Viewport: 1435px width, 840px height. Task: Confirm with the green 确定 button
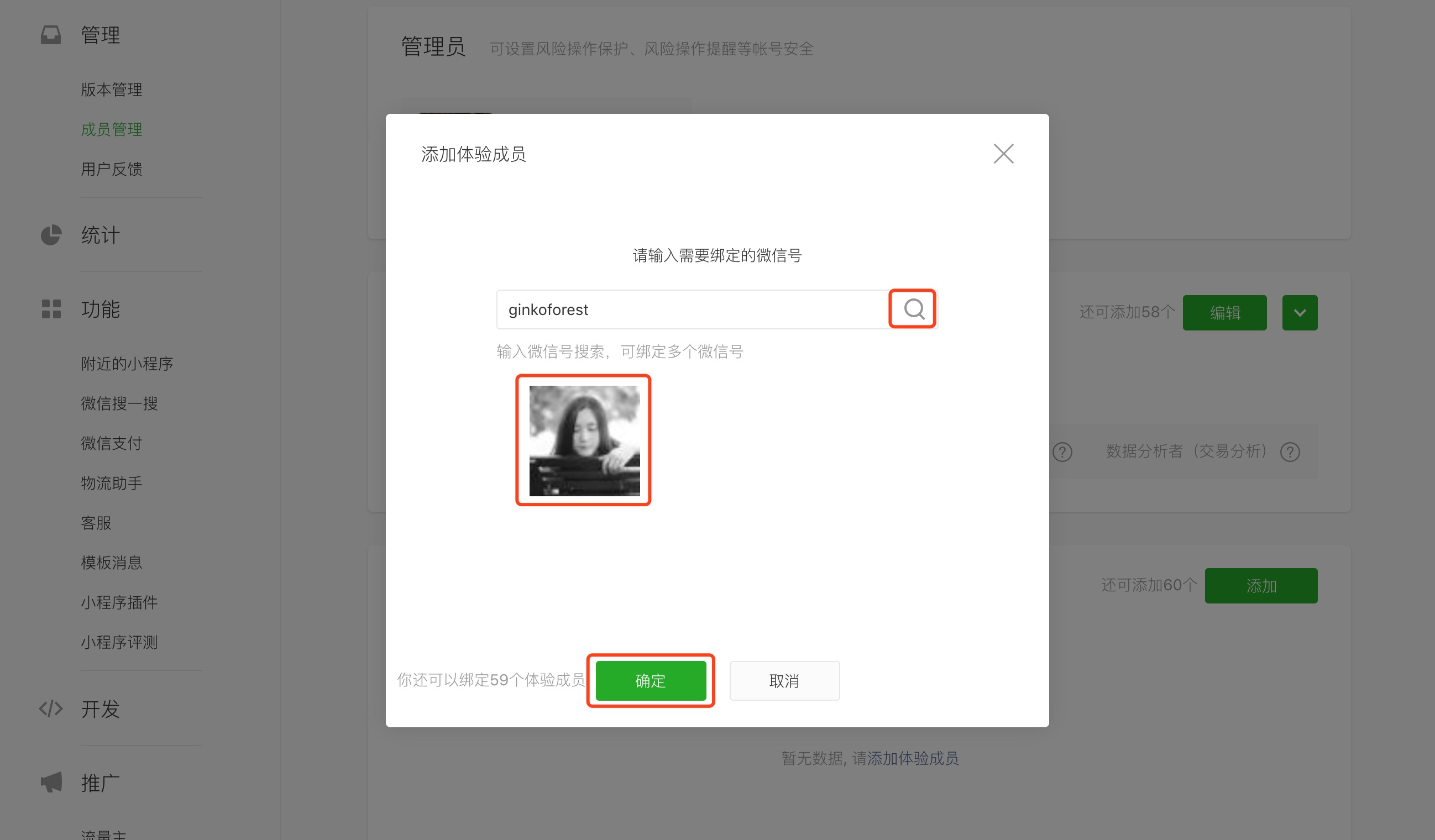click(x=651, y=680)
